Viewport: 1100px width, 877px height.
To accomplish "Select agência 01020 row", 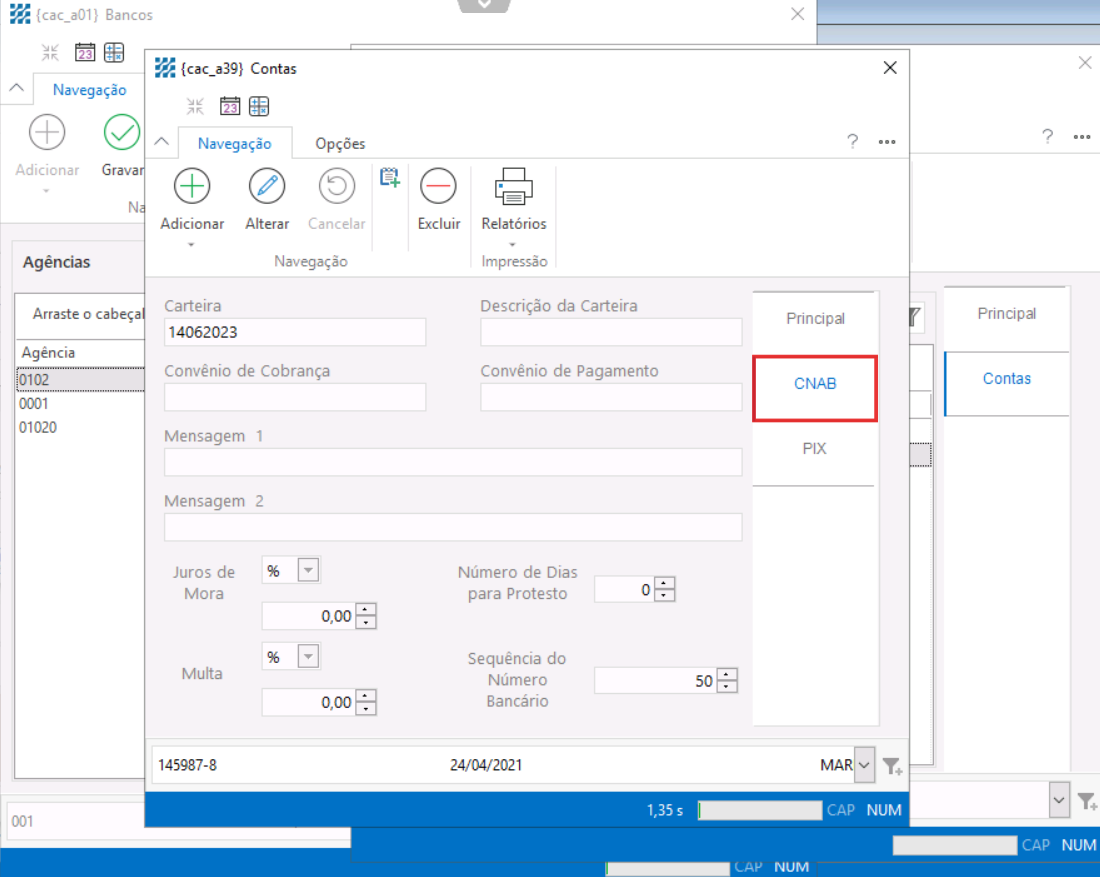I will point(79,427).
